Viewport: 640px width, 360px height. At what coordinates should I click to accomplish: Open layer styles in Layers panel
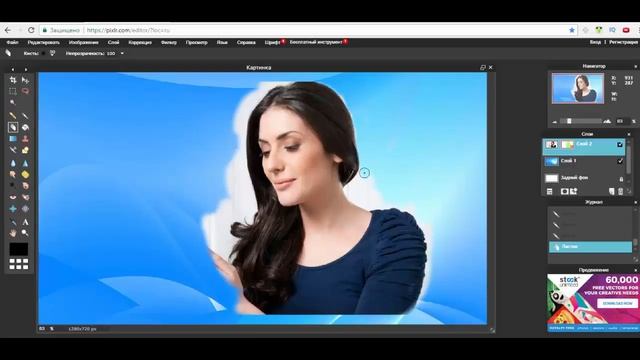click(x=573, y=191)
